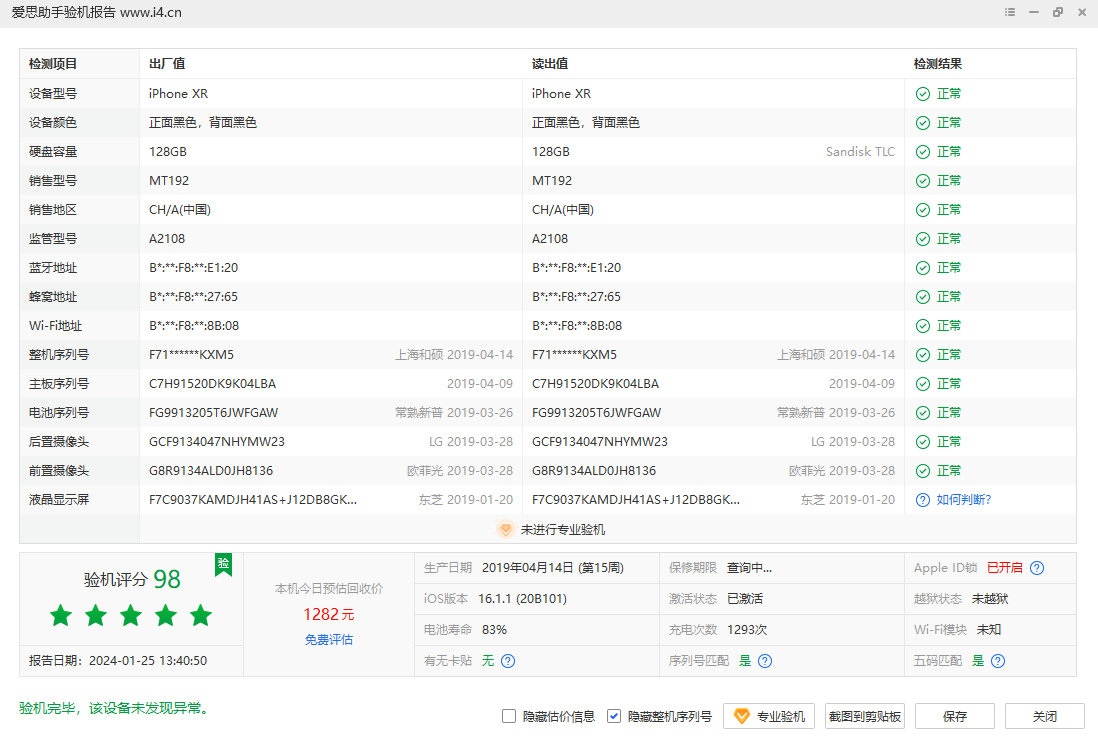The height and width of the screenshot is (742, 1098).
Task: Restore the window via title bar button
Action: [1057, 12]
